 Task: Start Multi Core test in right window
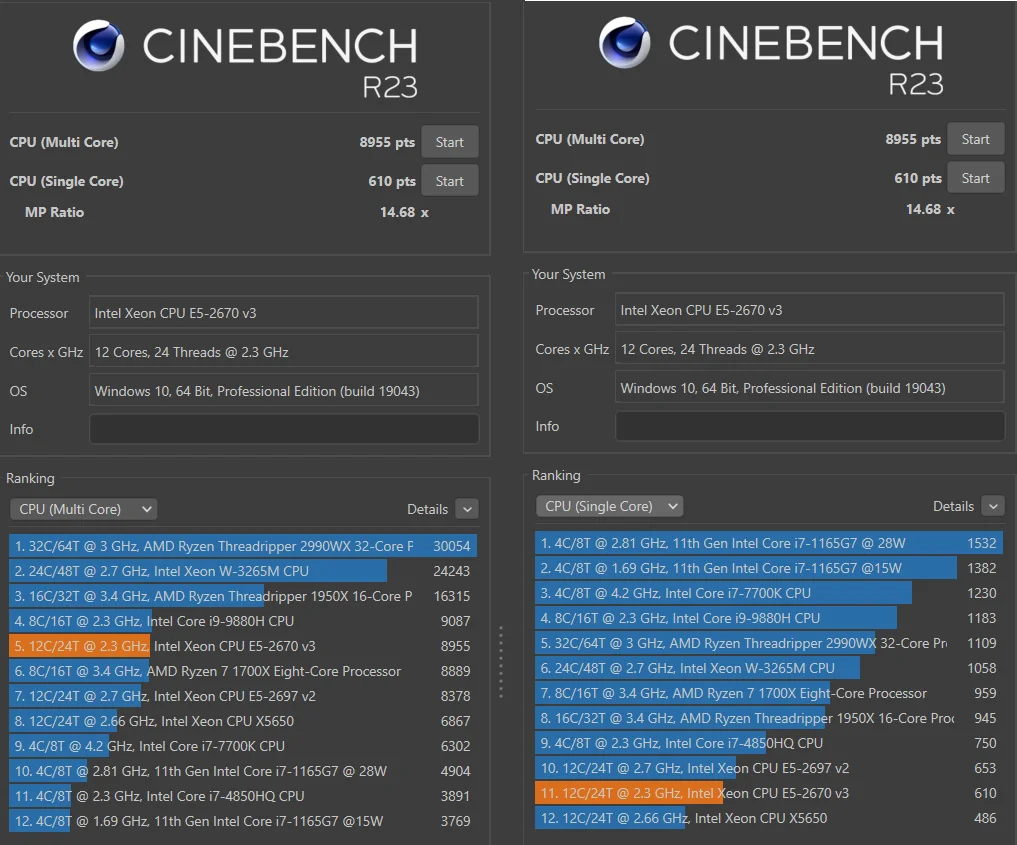pyautogui.click(x=975, y=139)
